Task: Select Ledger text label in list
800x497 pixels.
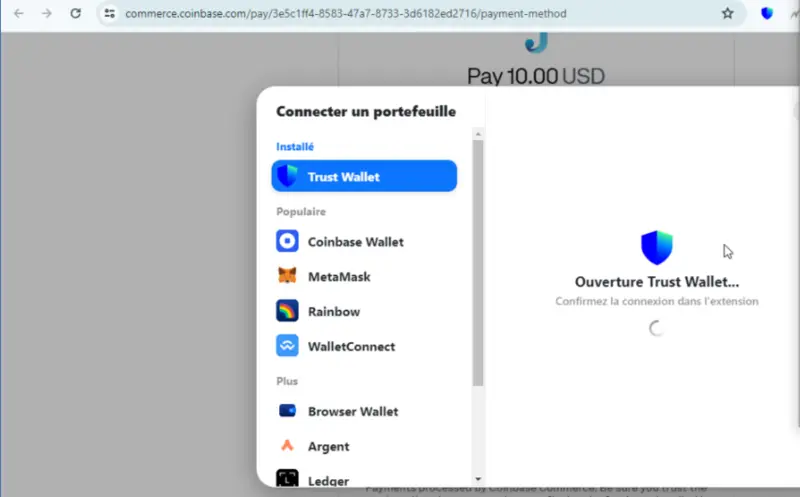Action: point(329,481)
